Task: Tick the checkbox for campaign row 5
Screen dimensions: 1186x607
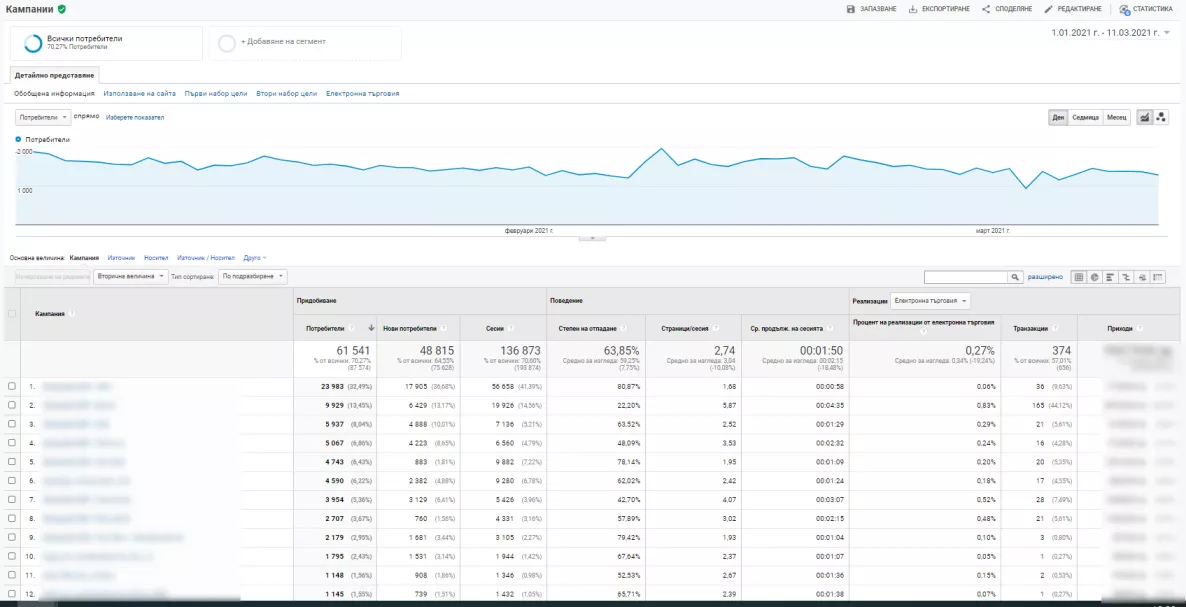Action: click(x=11, y=461)
